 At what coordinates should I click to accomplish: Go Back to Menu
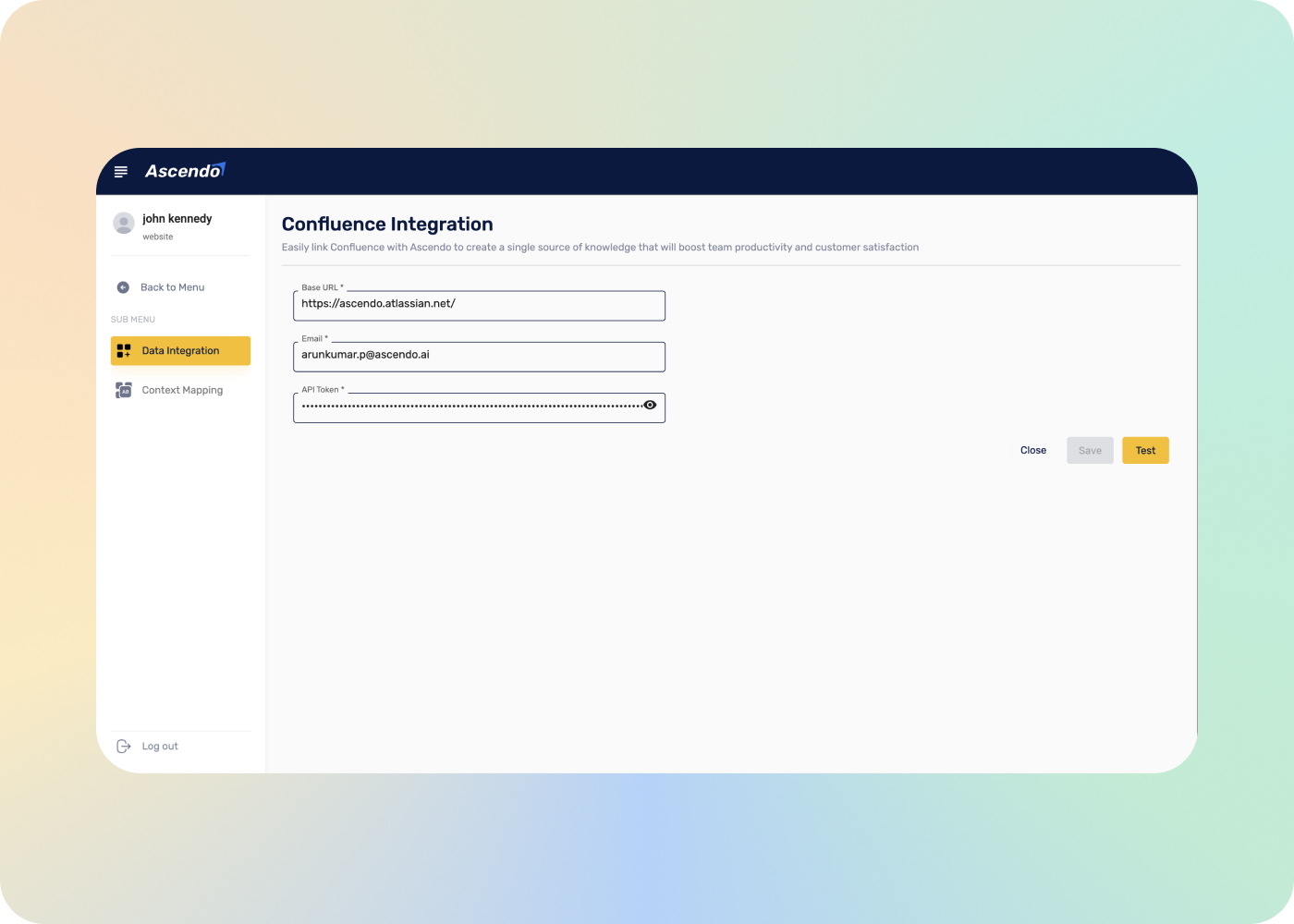pyautogui.click(x=161, y=287)
